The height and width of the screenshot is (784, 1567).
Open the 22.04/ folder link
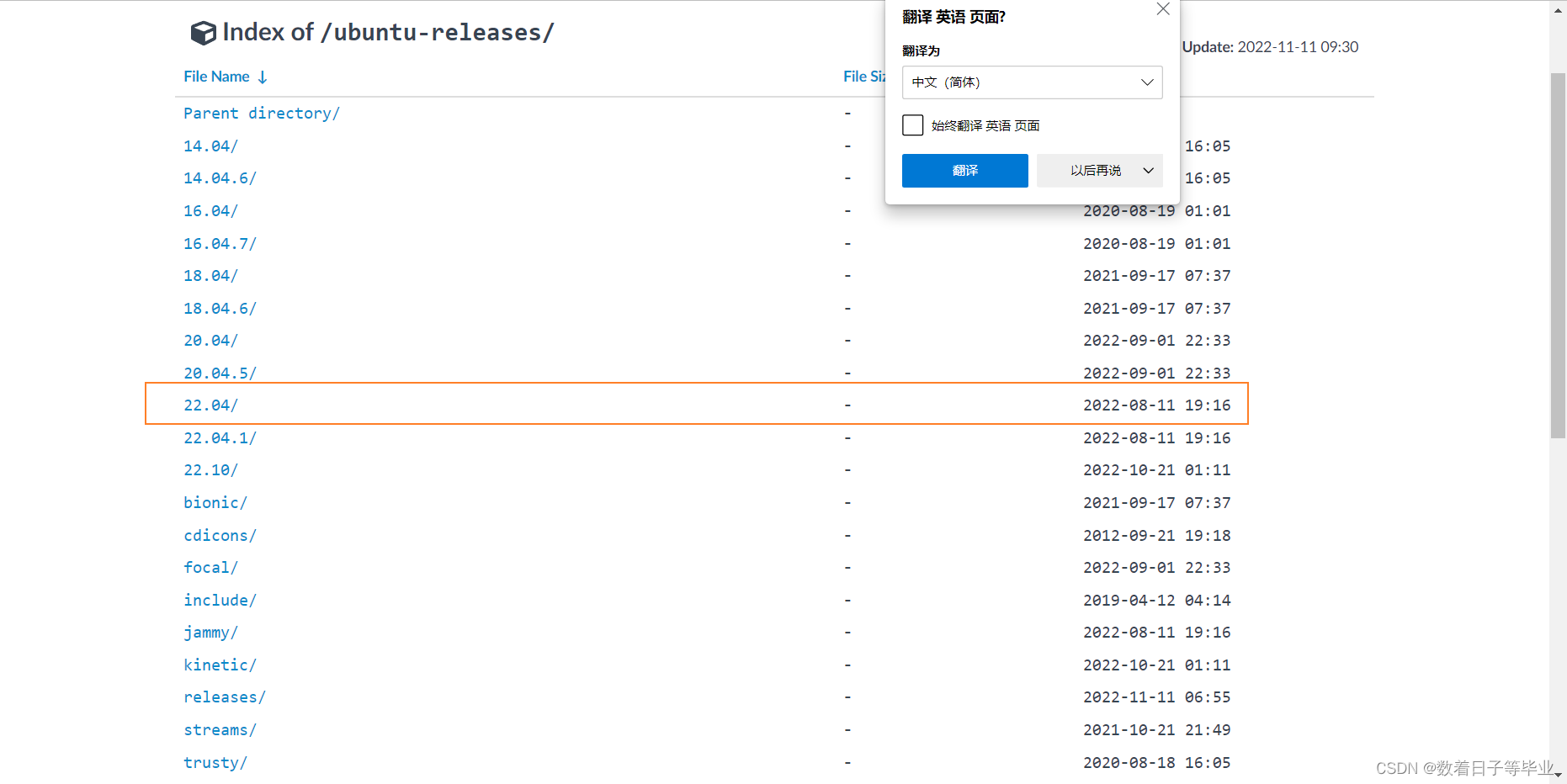210,405
